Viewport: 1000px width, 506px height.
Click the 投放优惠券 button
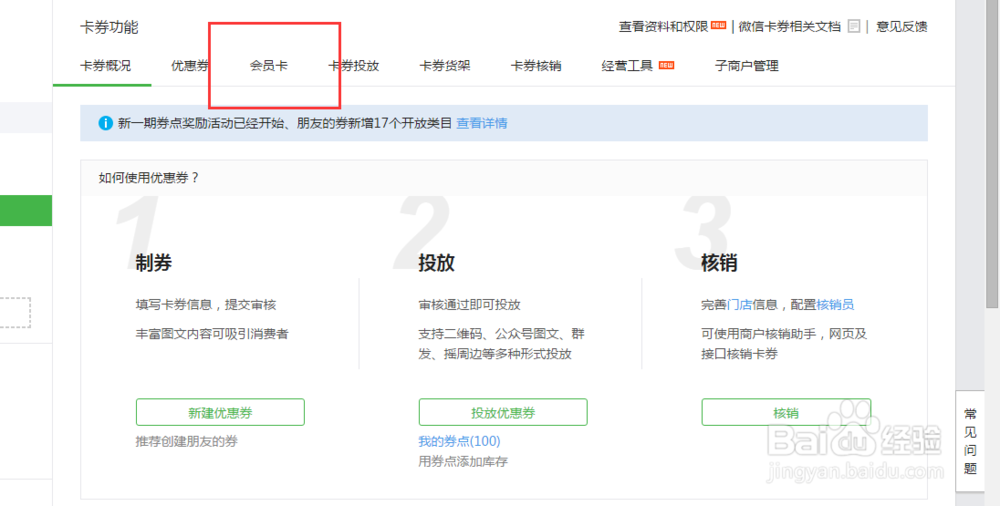[503, 412]
